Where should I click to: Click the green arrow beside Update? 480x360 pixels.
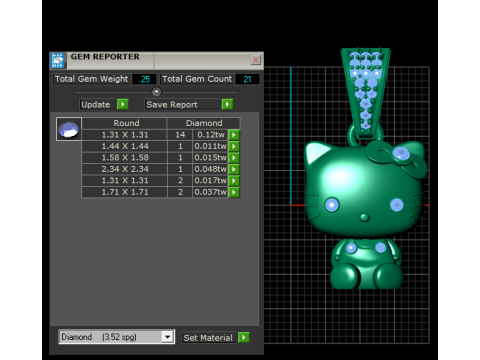coord(123,104)
